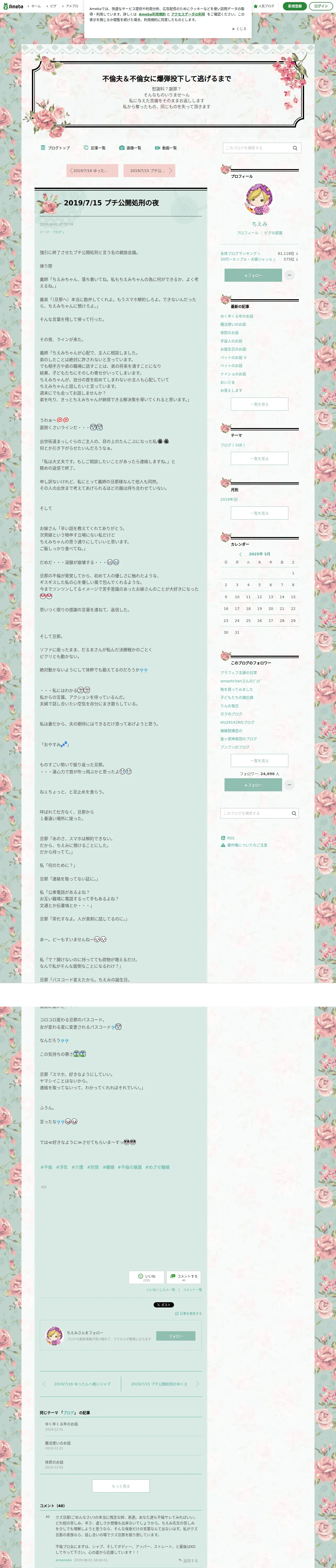
Task: Click 一覧を見る under テーマ
Action: click(x=259, y=459)
